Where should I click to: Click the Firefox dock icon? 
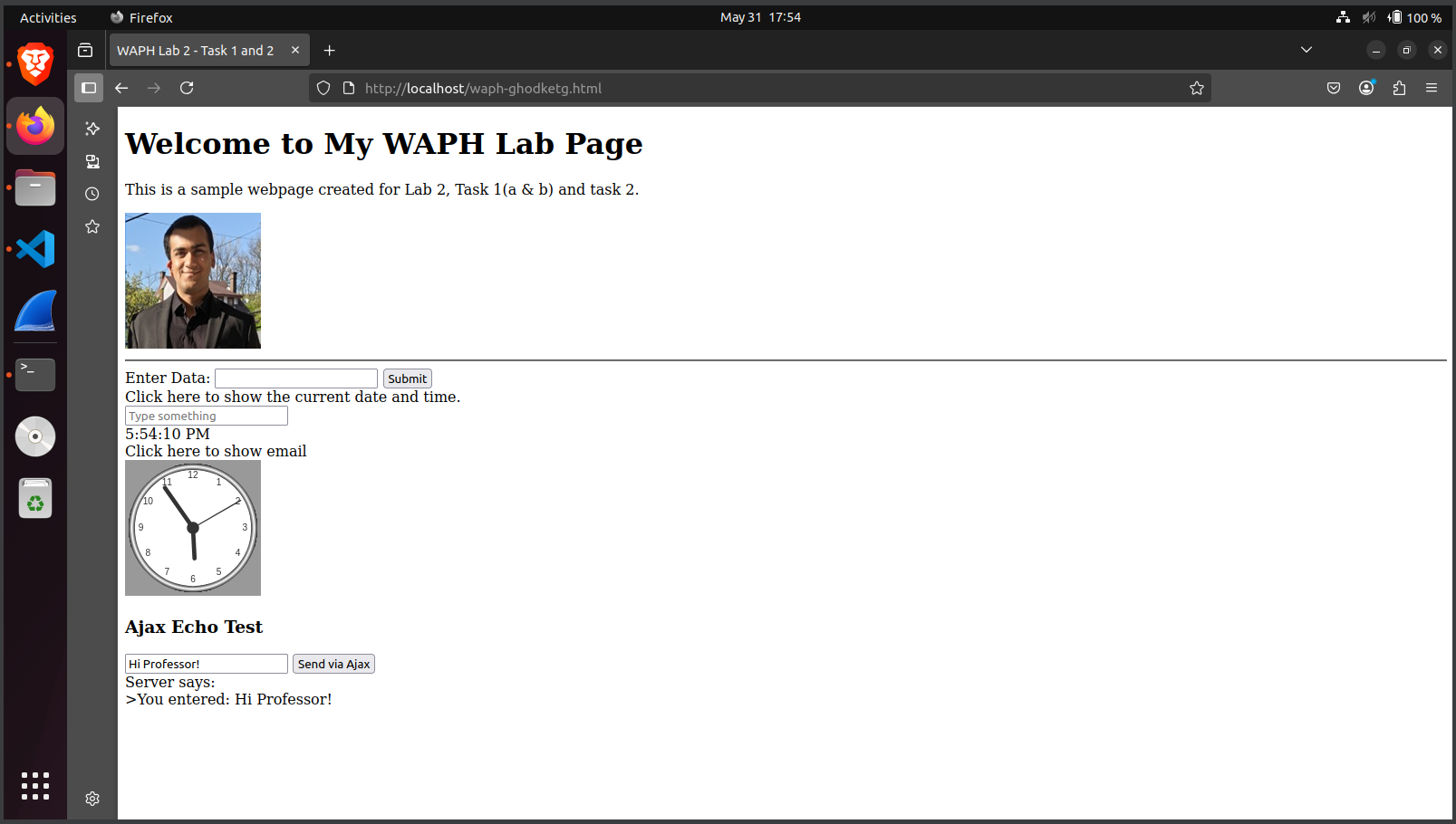[35, 126]
